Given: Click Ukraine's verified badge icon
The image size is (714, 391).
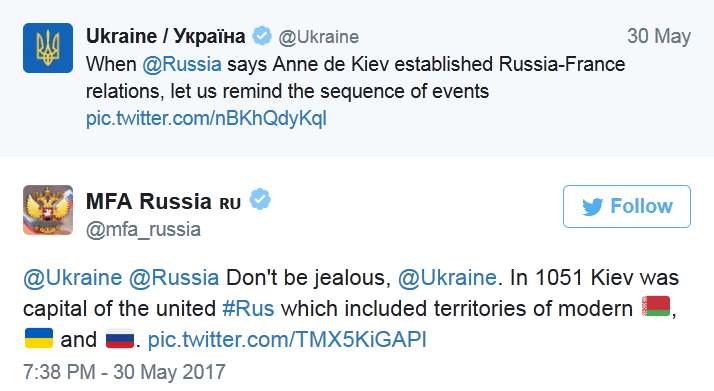Looking at the screenshot, I should (262, 36).
